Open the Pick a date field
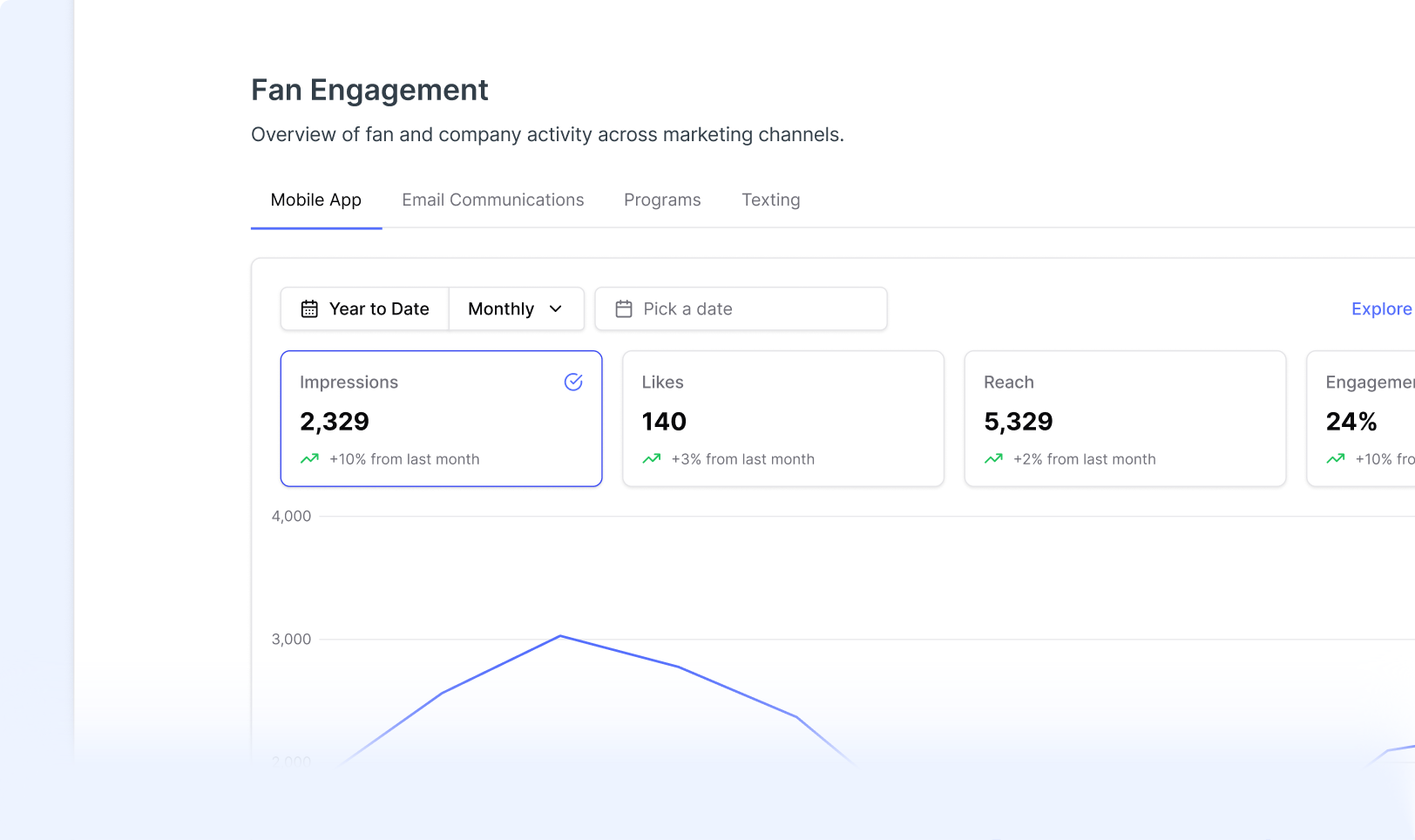The height and width of the screenshot is (840, 1415). tap(741, 308)
